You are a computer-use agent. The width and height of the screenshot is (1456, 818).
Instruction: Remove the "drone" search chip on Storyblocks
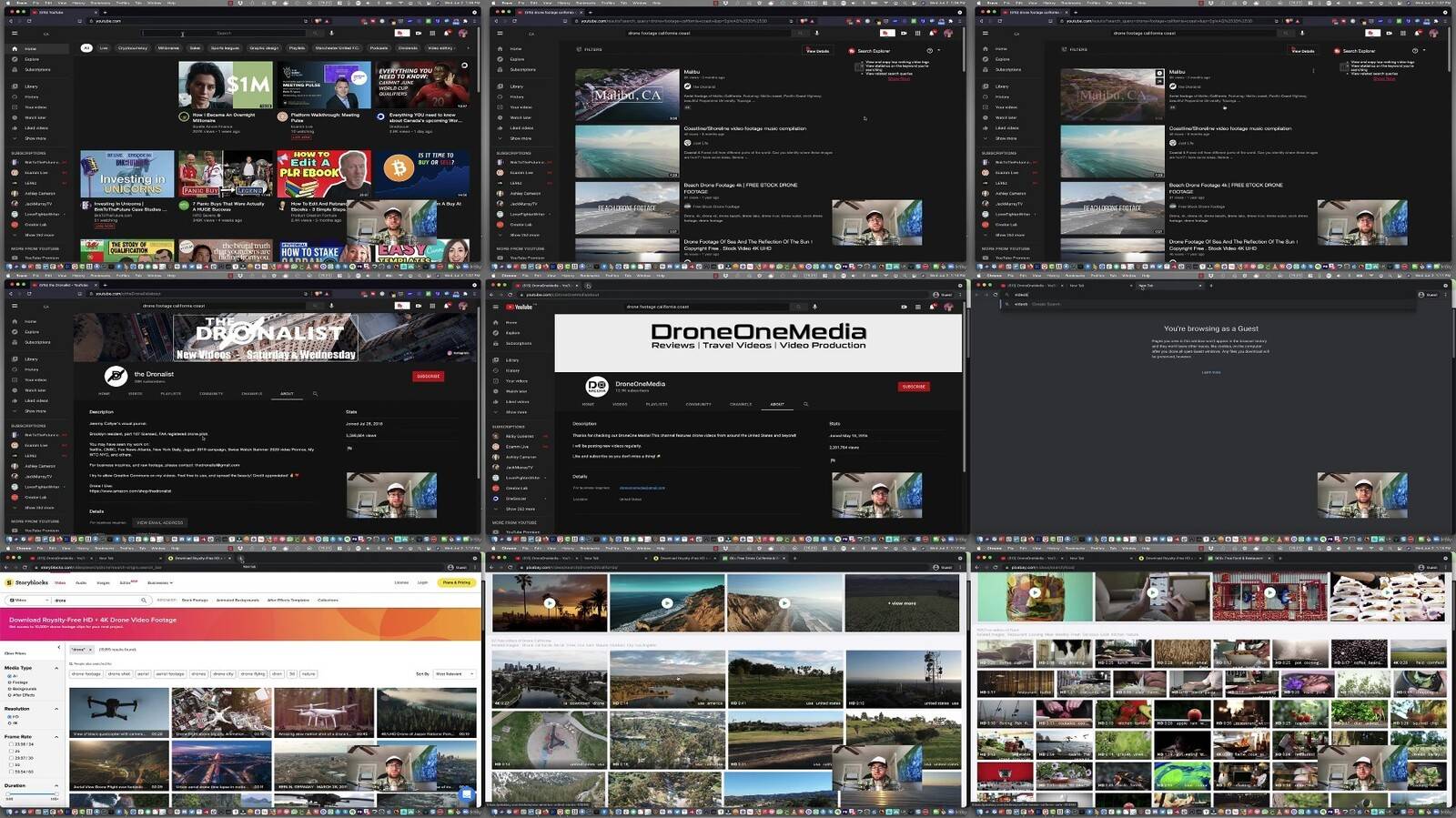[90, 650]
